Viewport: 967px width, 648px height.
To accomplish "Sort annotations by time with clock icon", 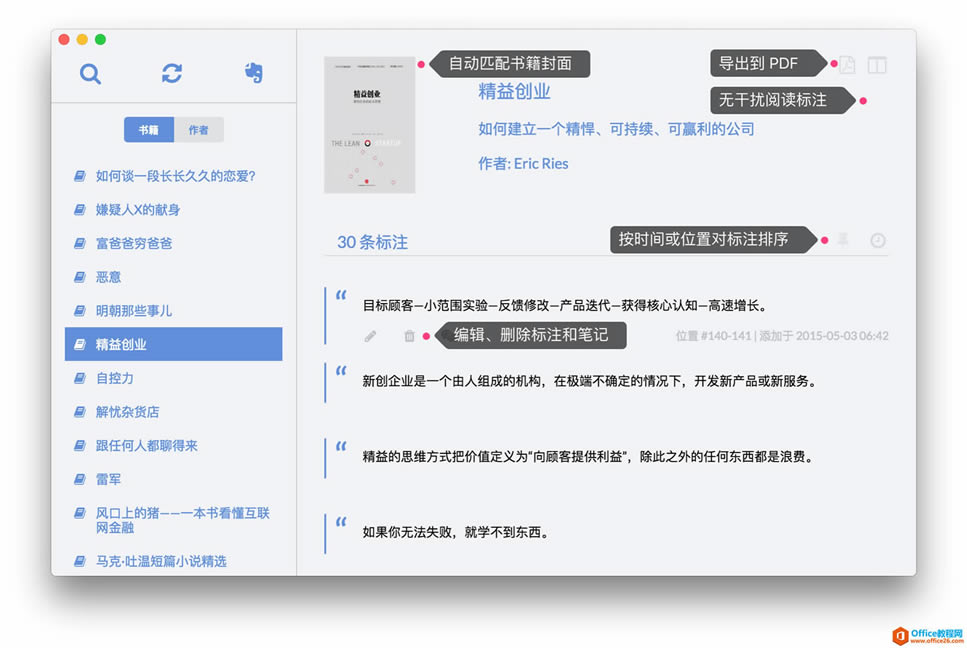I will [878, 240].
